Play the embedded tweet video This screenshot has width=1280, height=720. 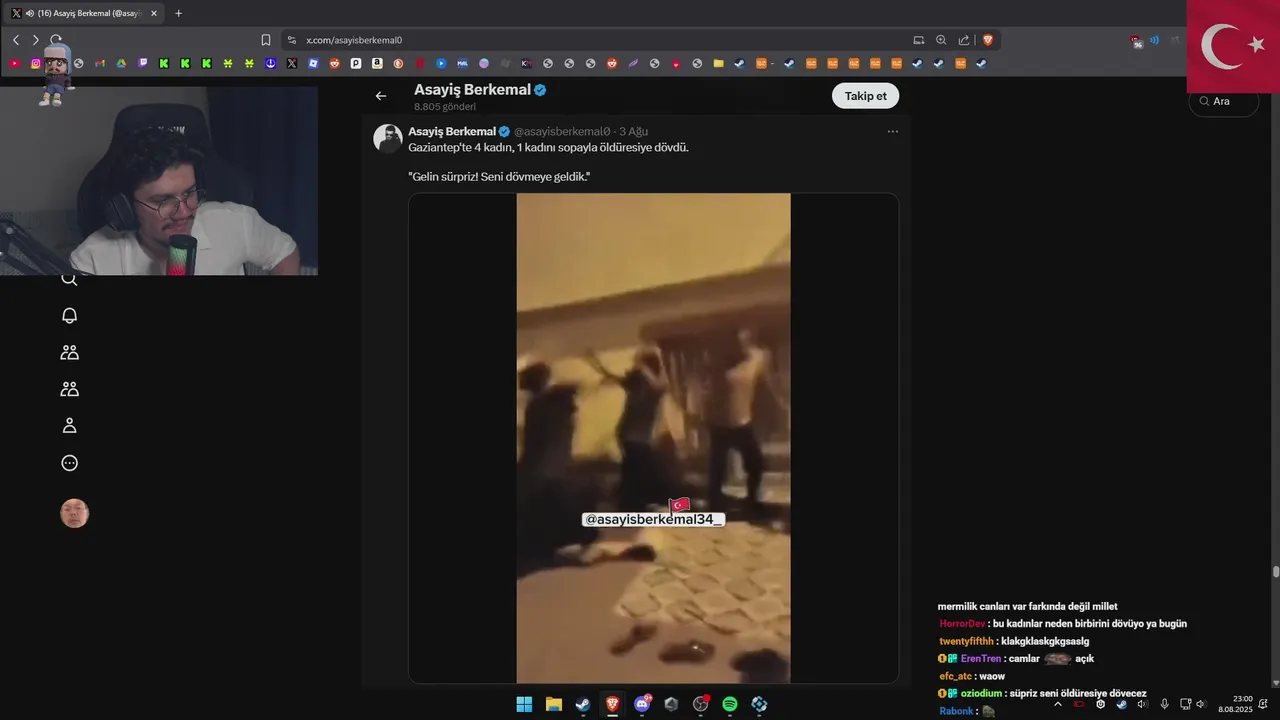(x=653, y=438)
